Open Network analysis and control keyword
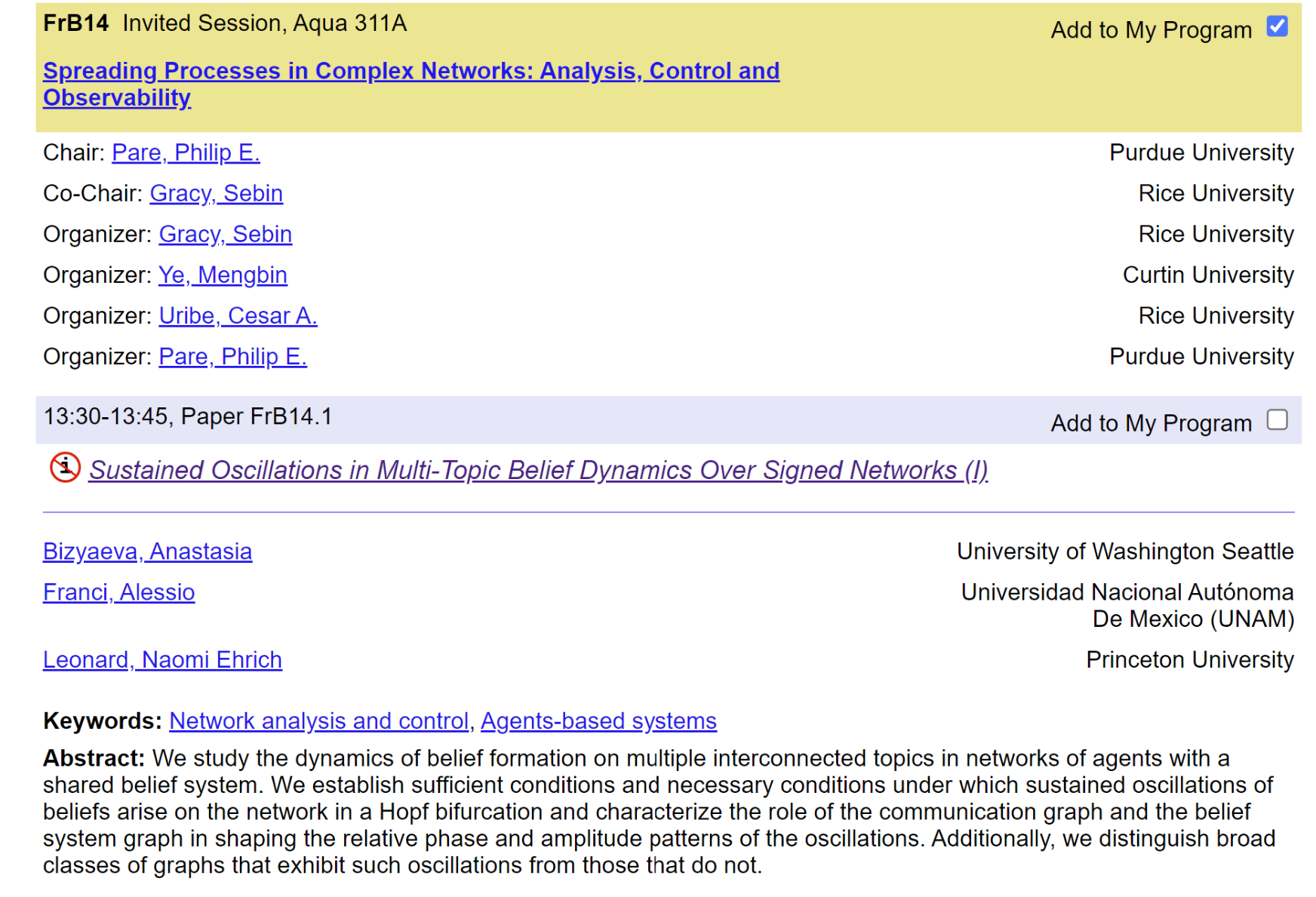The width and height of the screenshot is (1316, 897). 318,720
